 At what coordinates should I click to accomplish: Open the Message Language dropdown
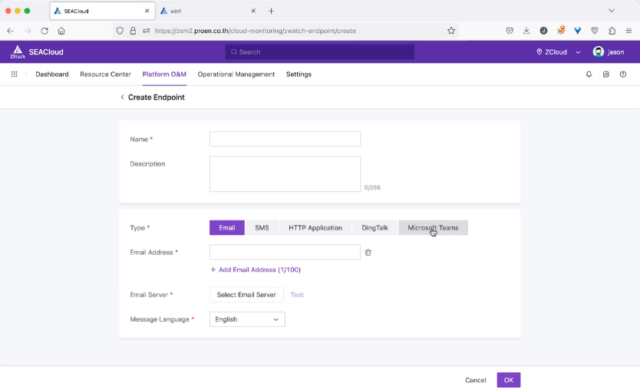(x=247, y=319)
